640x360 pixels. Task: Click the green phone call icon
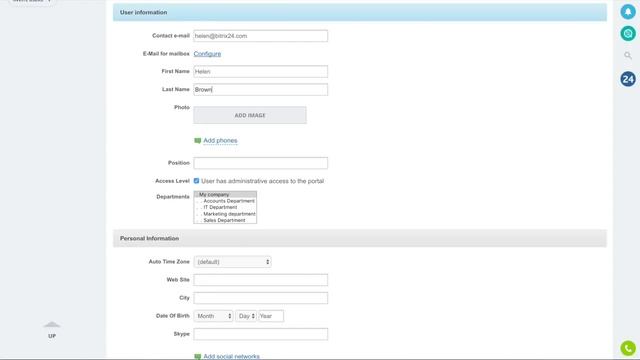pyautogui.click(x=628, y=348)
